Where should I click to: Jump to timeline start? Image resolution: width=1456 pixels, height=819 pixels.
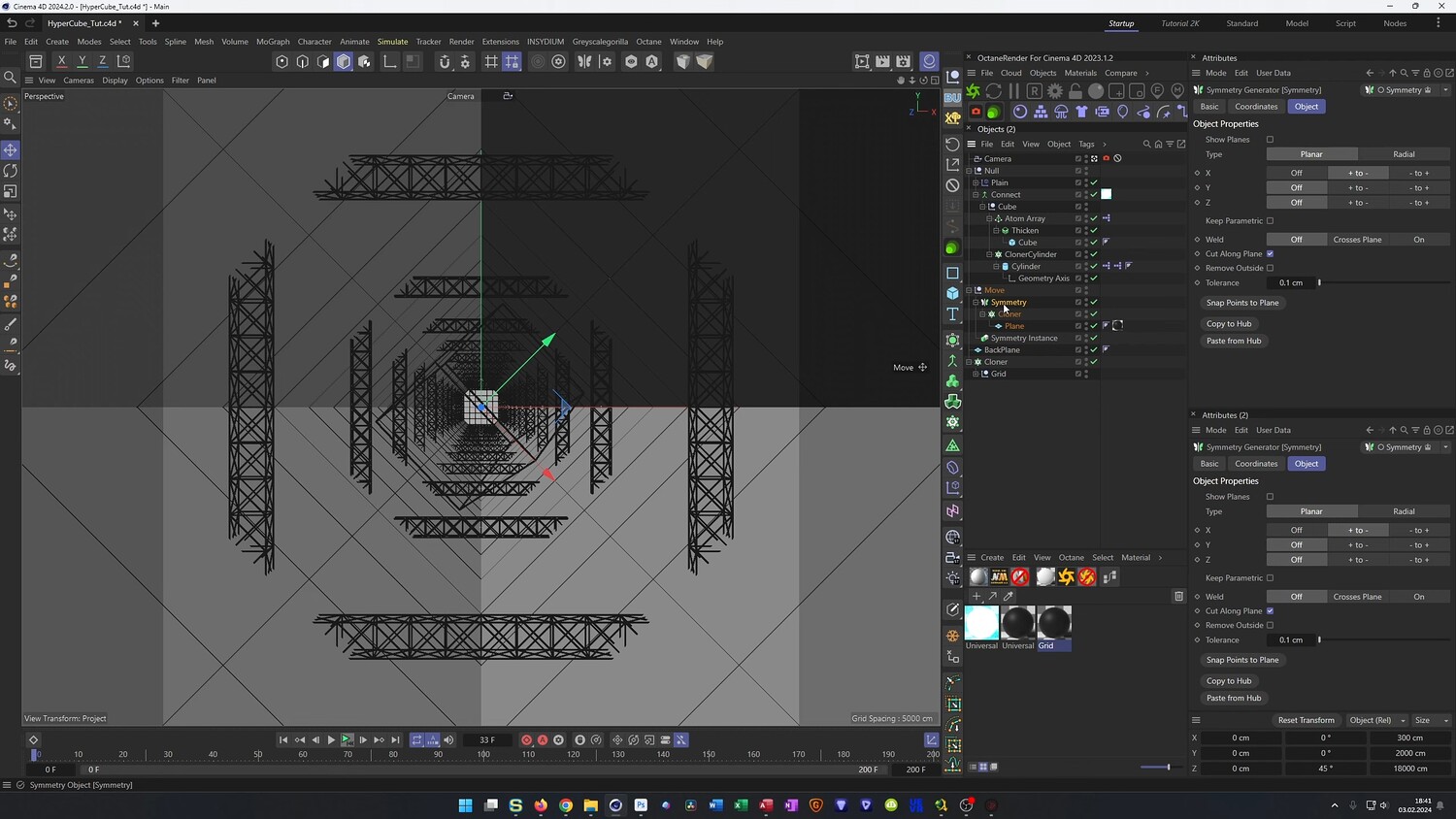[283, 739]
